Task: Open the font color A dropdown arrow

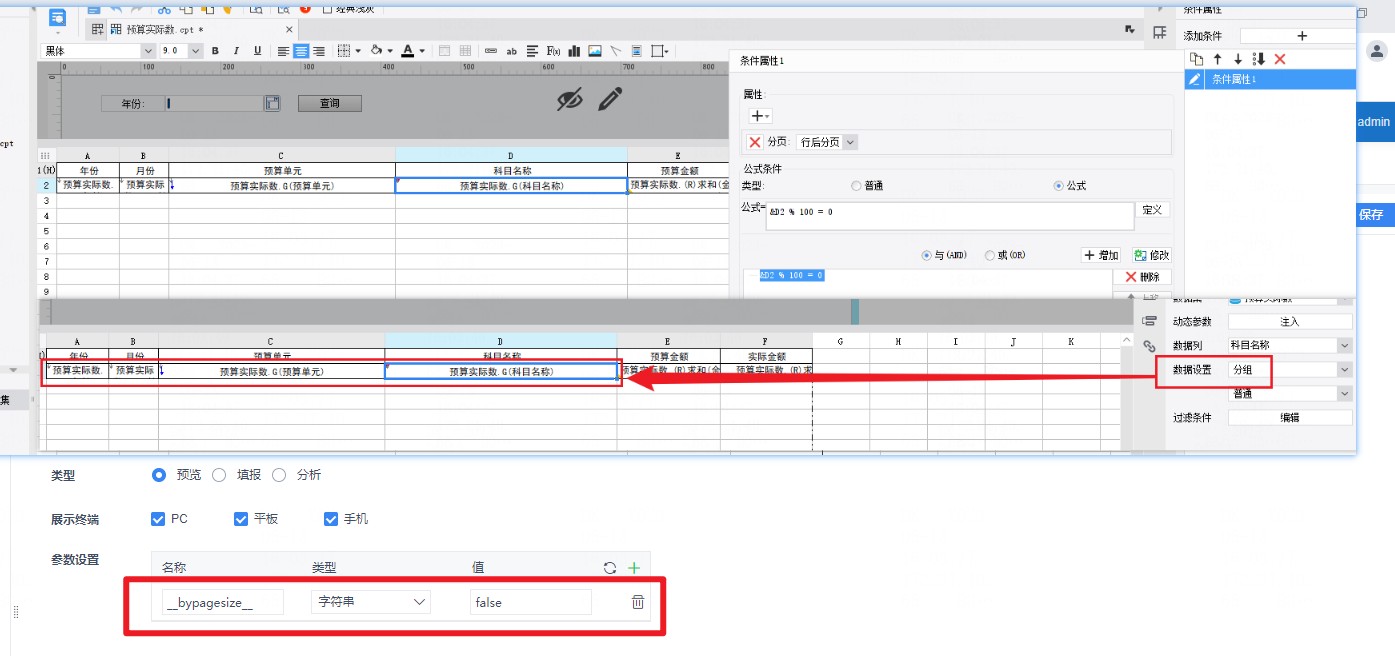Action: tap(422, 51)
